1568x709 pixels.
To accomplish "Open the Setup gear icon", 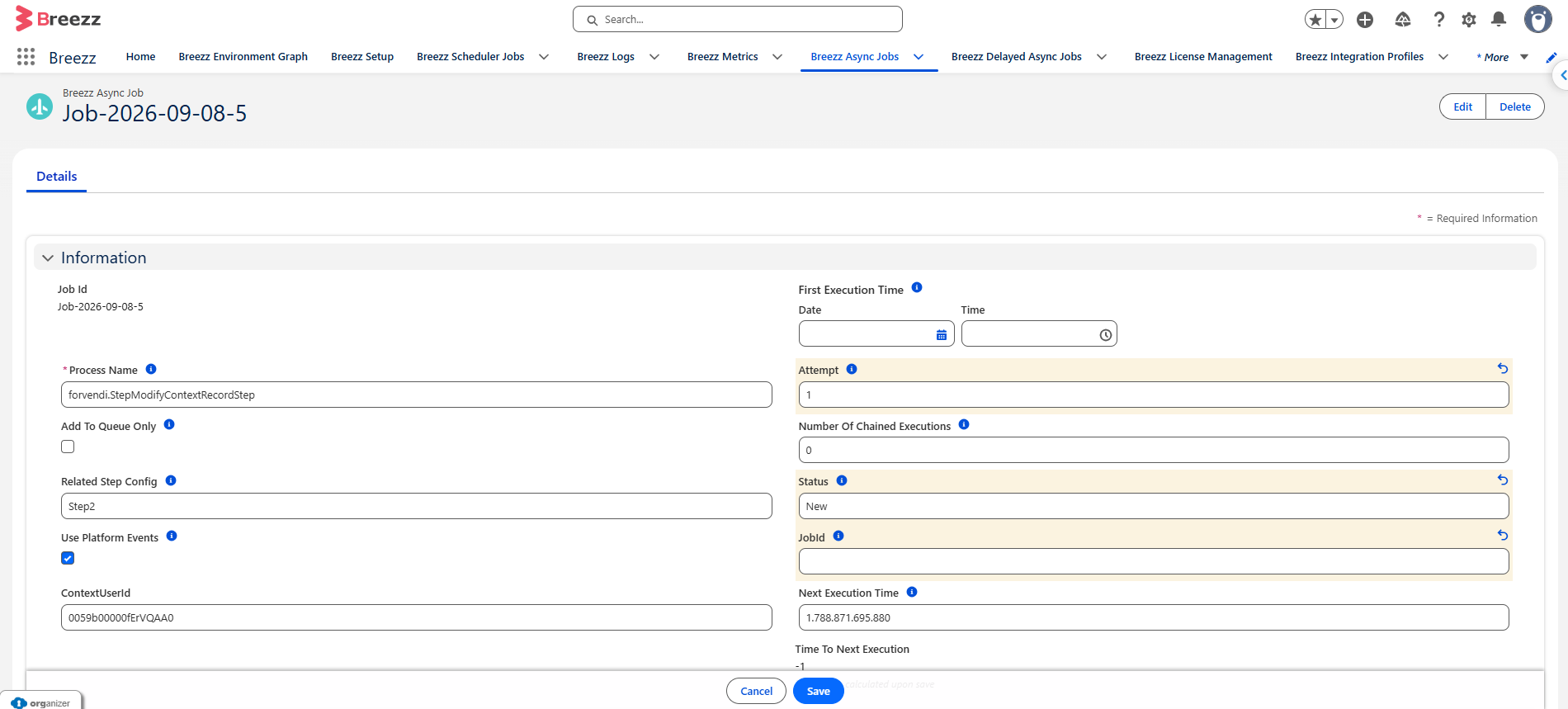I will (x=1469, y=19).
